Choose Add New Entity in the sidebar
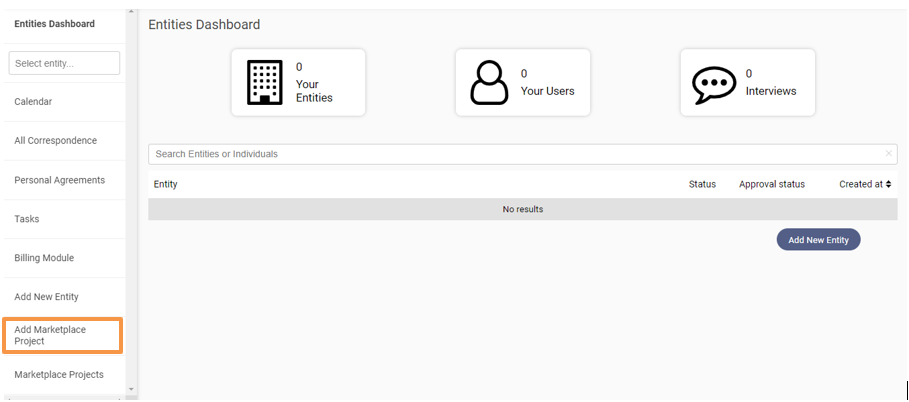This screenshot has height=402, width=909. pyautogui.click(x=46, y=297)
